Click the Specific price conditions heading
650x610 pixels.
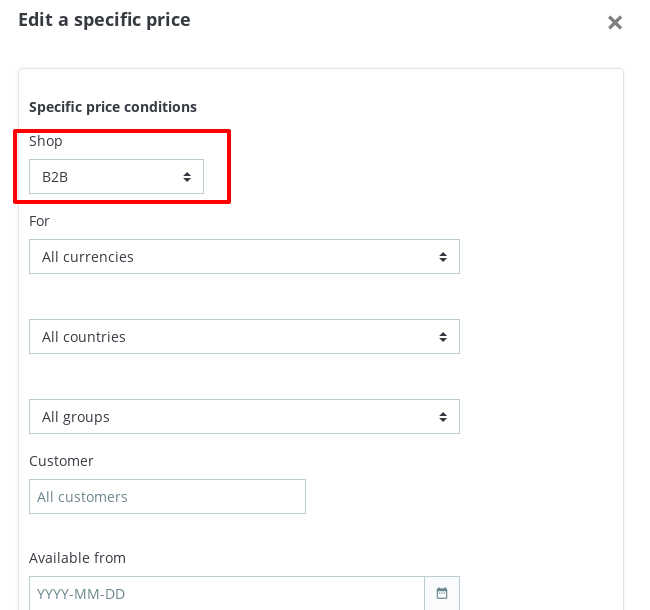pos(113,107)
